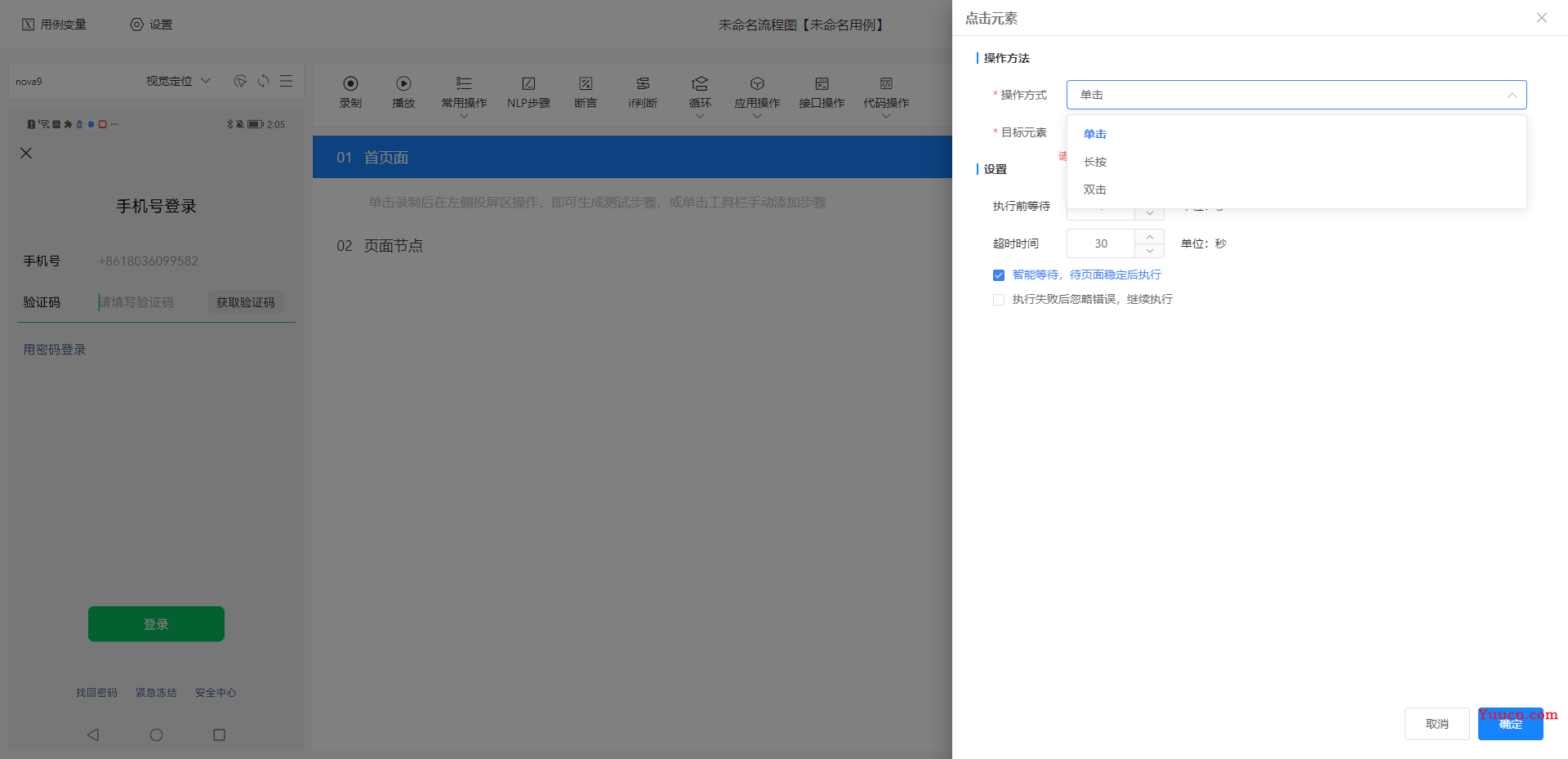The image size is (1568, 759).
Task: Close the phone login screen with X
Action: pos(26,153)
